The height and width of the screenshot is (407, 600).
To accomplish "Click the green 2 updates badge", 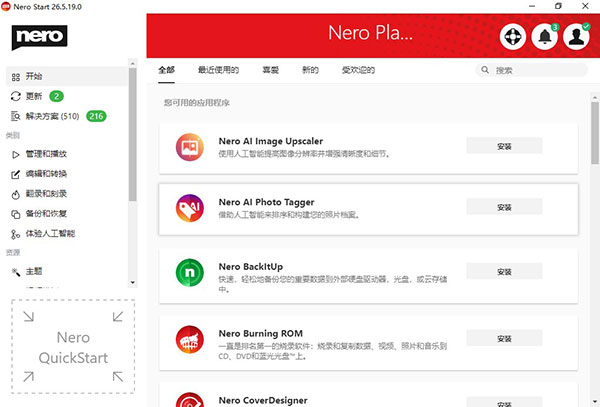I will click(x=57, y=96).
